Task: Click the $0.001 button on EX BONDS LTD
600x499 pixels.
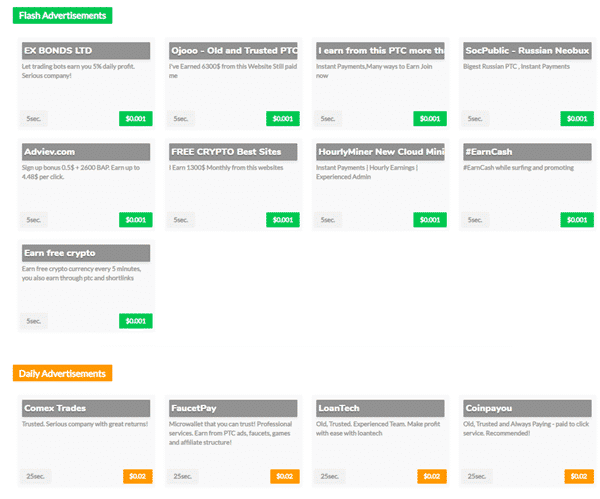Action: (135, 119)
